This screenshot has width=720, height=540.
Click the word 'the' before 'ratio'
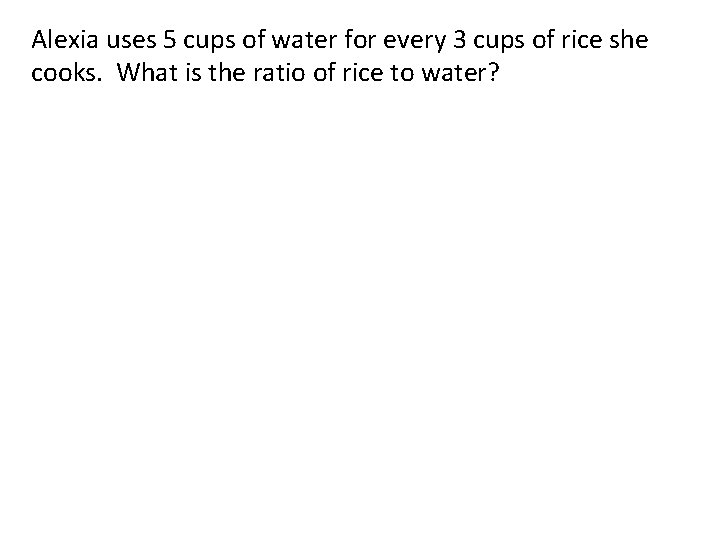[x=226, y=72]
